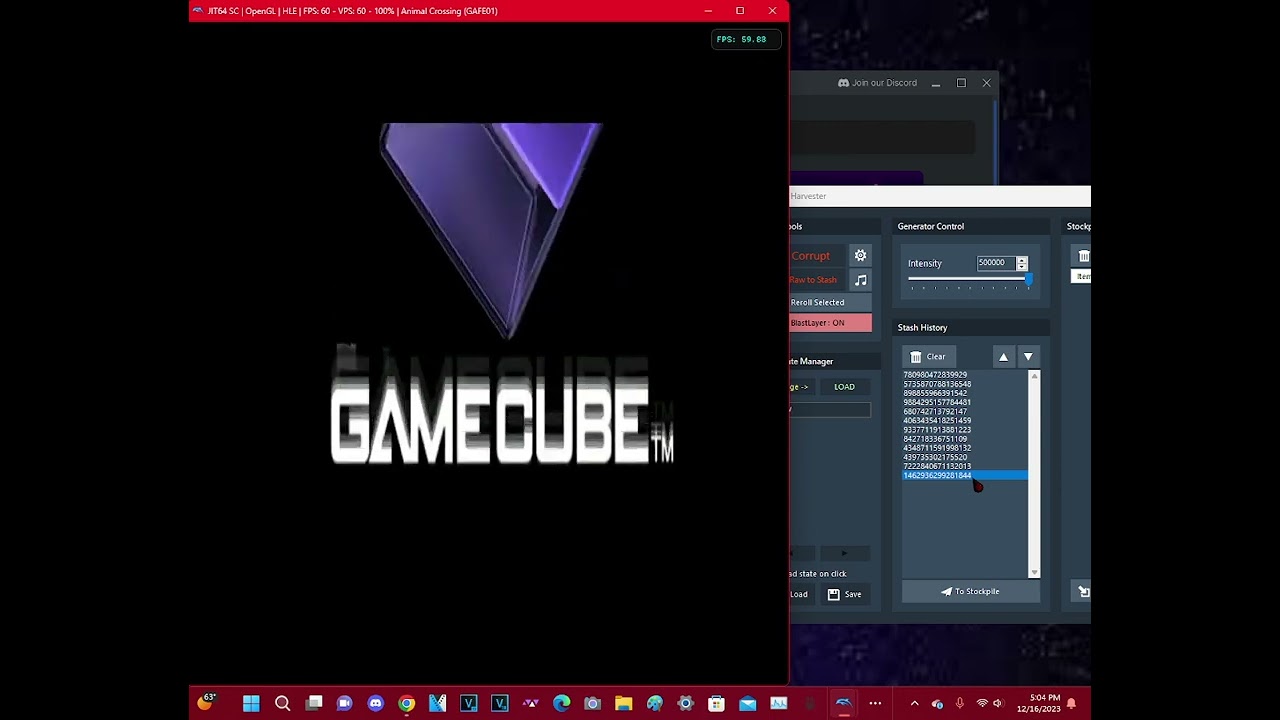Open the Mail app from the taskbar
The image size is (1280, 720).
[748, 704]
